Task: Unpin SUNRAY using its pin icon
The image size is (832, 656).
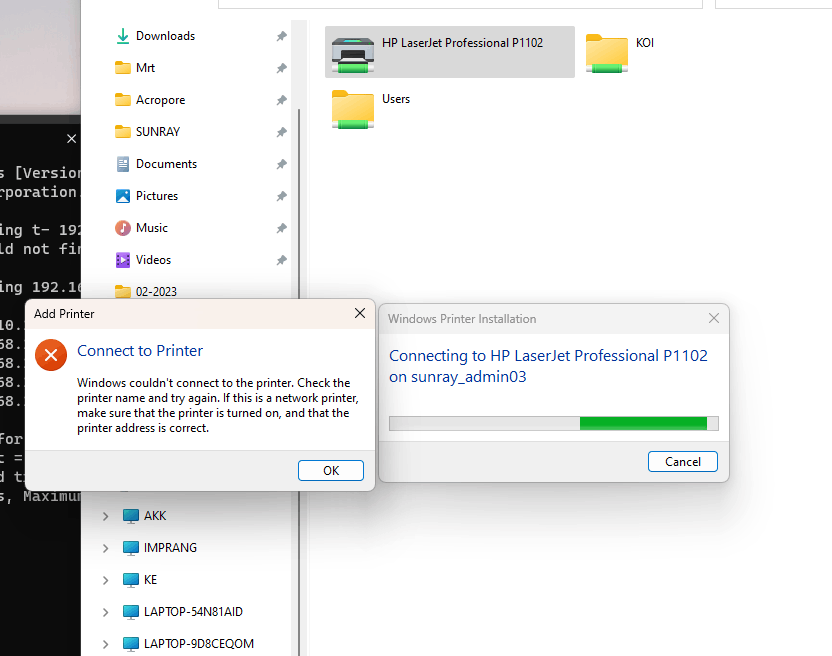Action: [x=281, y=132]
